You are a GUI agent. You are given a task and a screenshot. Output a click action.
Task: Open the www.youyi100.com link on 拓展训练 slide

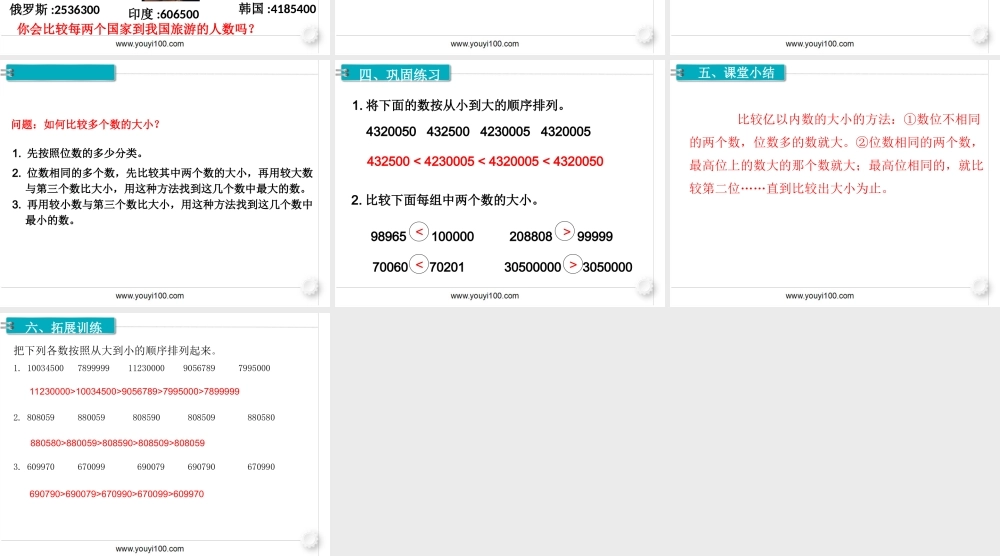150,549
